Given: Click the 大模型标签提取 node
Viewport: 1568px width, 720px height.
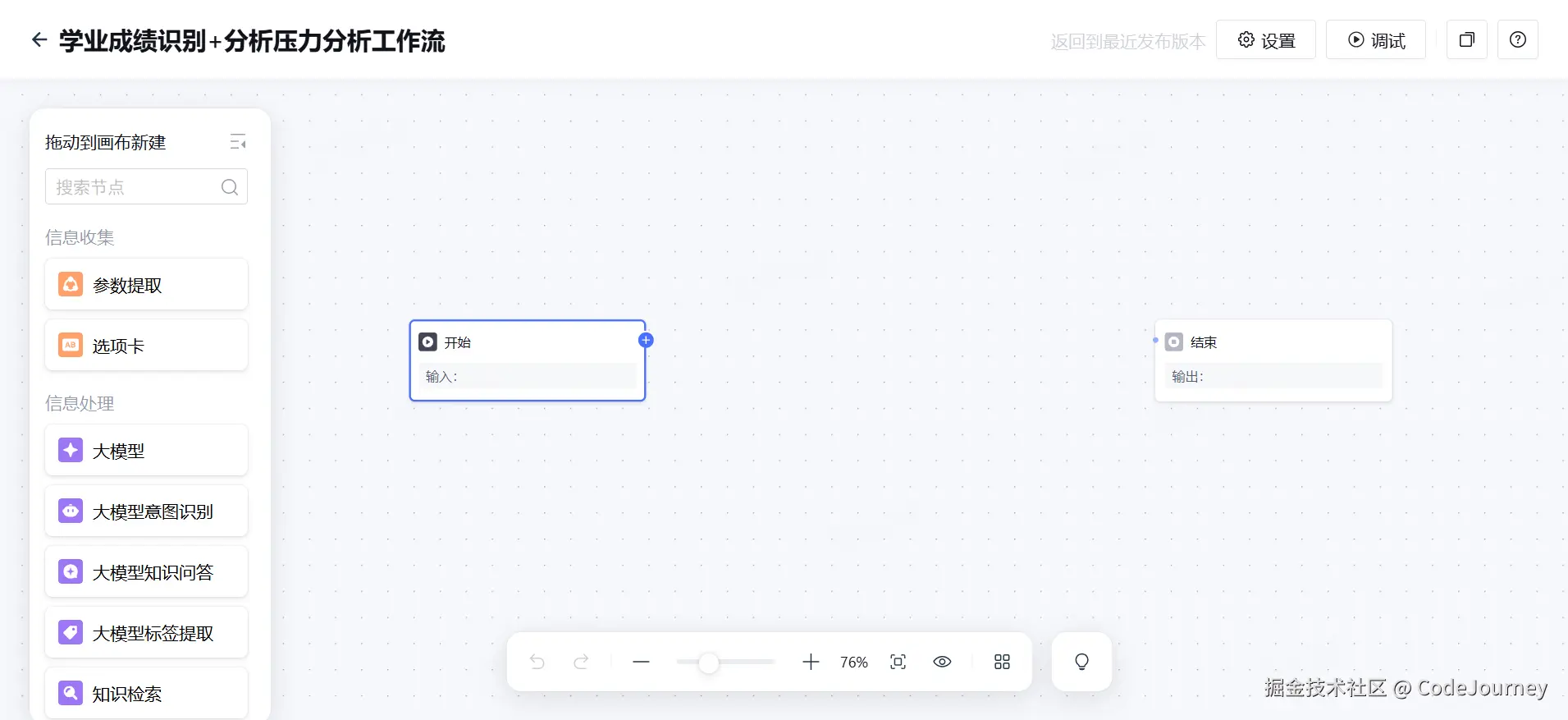Looking at the screenshot, I should coord(146,633).
